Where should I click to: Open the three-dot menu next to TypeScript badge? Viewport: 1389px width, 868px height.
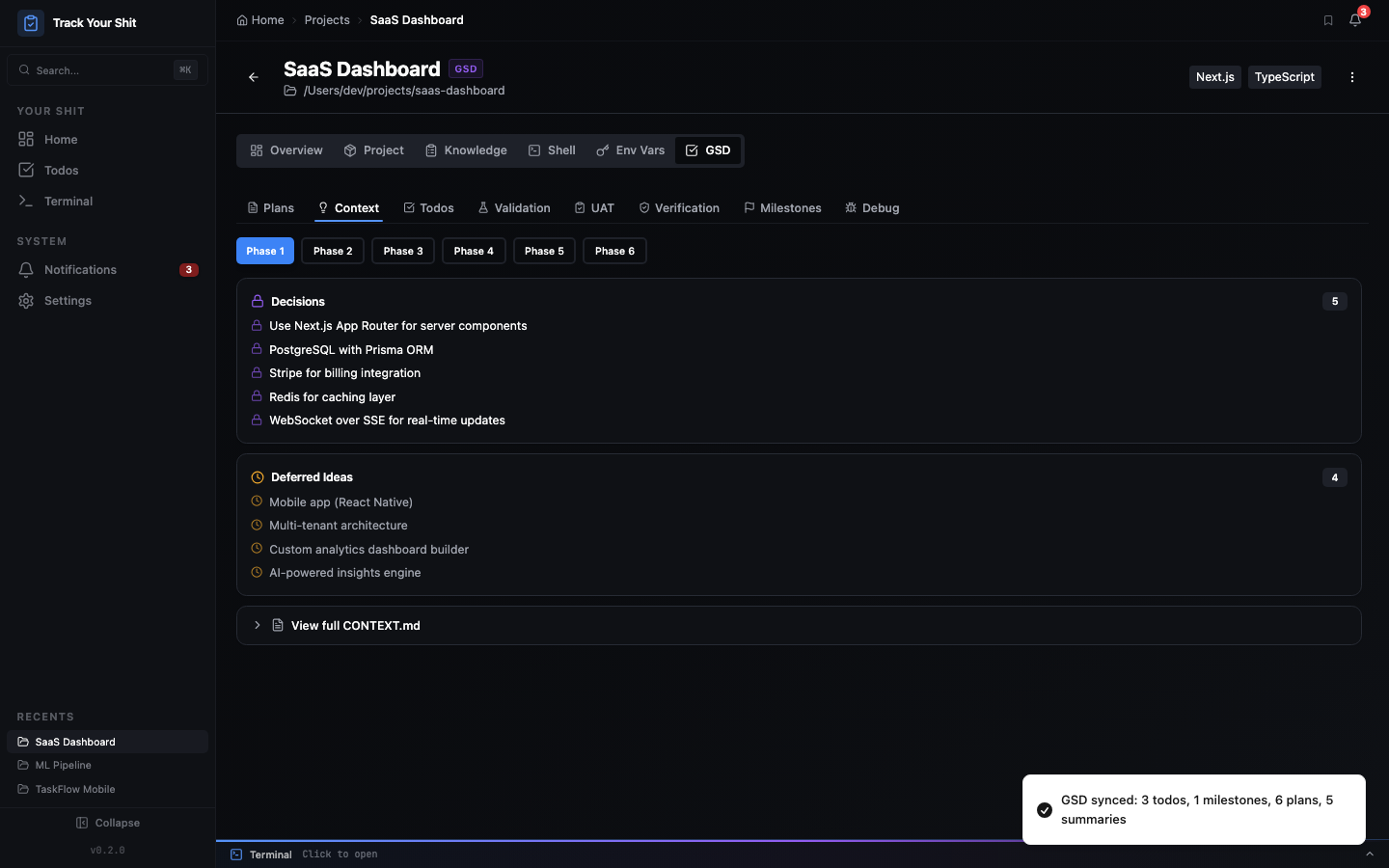pos(1351,77)
